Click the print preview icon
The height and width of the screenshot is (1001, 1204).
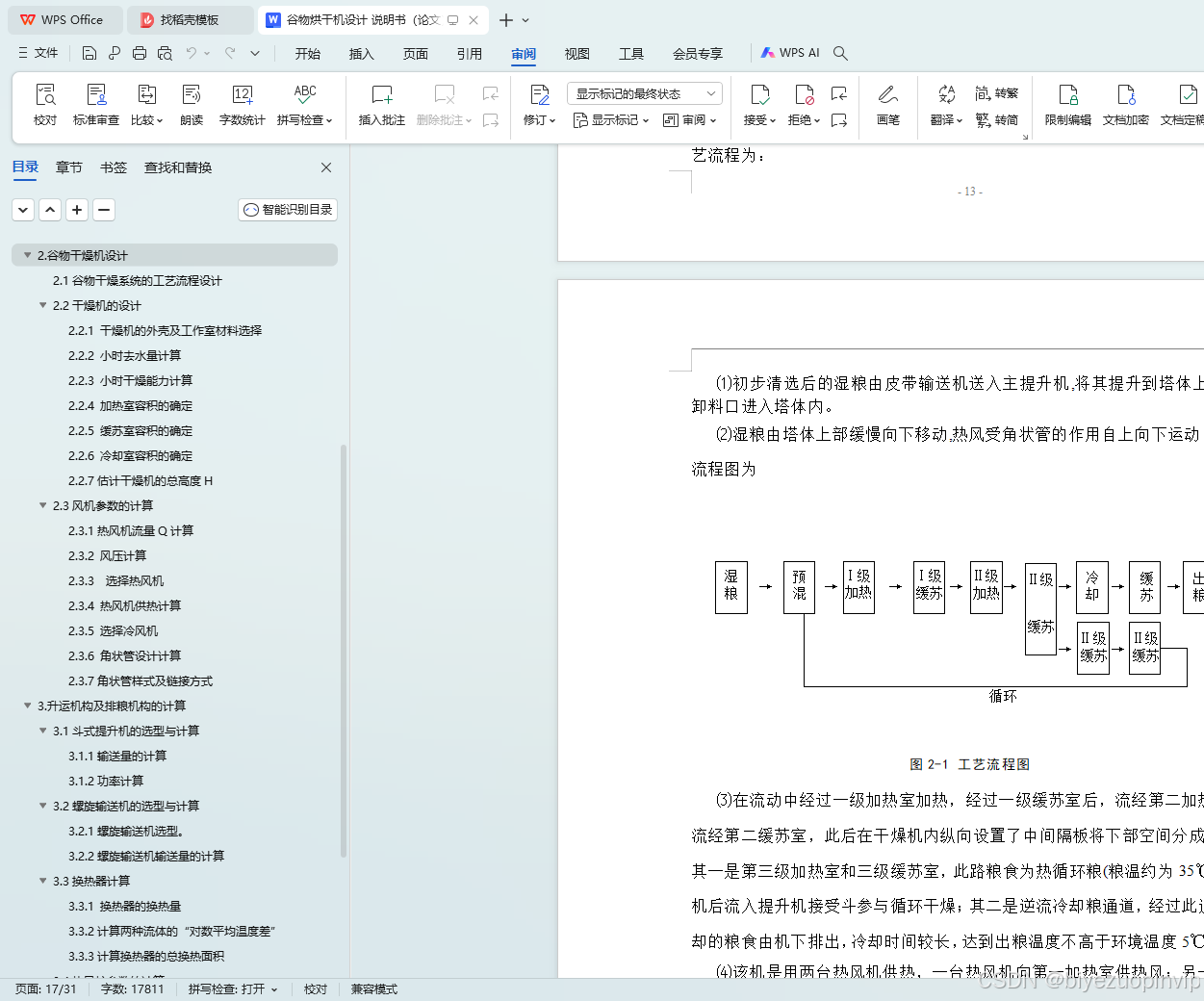point(165,53)
